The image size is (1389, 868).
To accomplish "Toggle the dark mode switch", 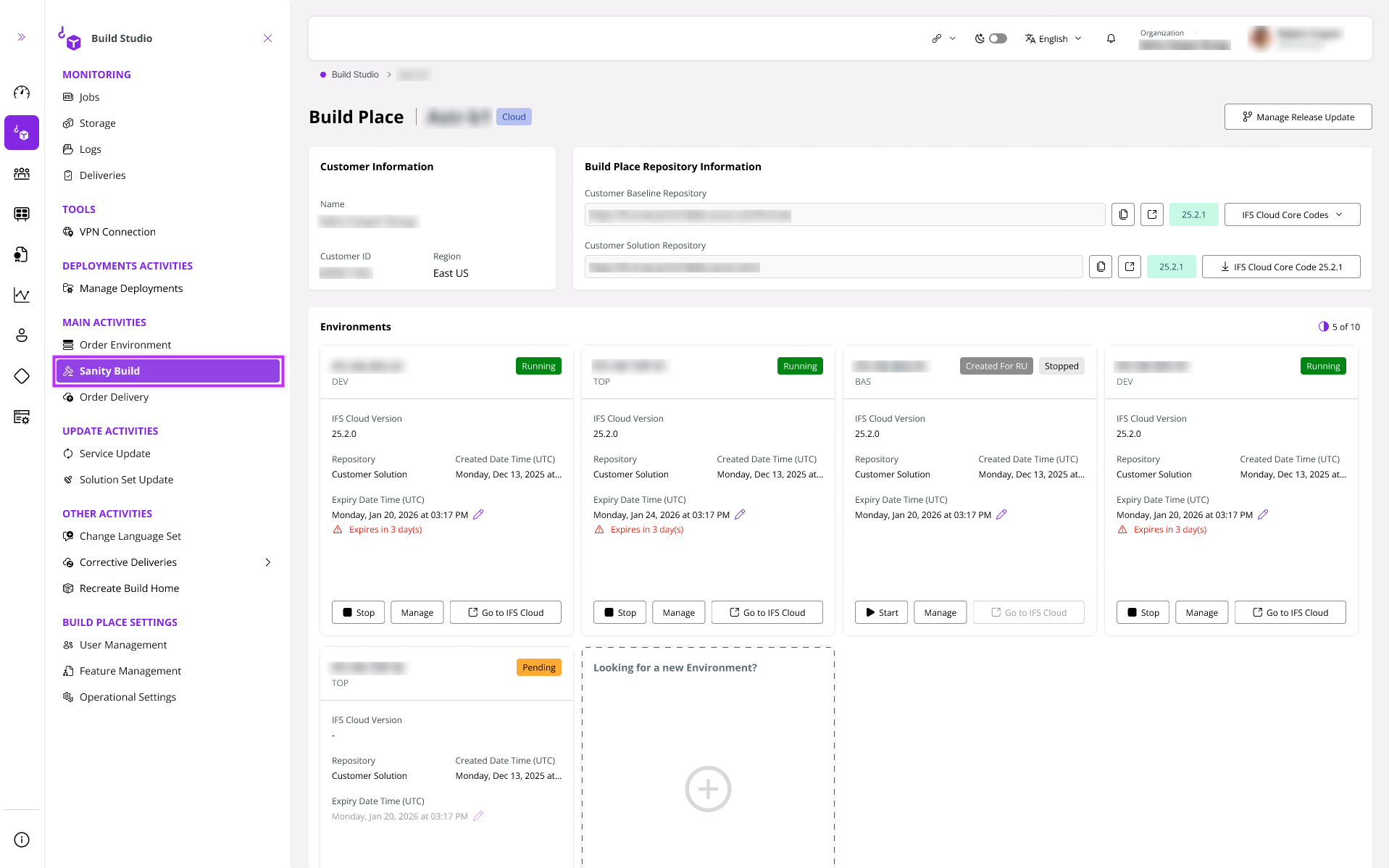I will pos(998,38).
